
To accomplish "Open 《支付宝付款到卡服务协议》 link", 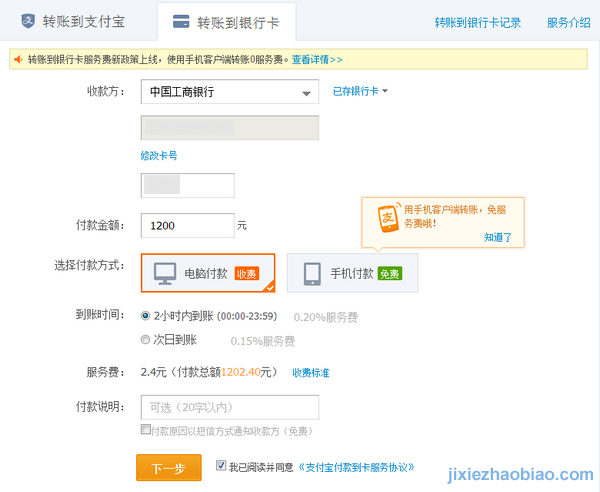I will (x=356, y=467).
